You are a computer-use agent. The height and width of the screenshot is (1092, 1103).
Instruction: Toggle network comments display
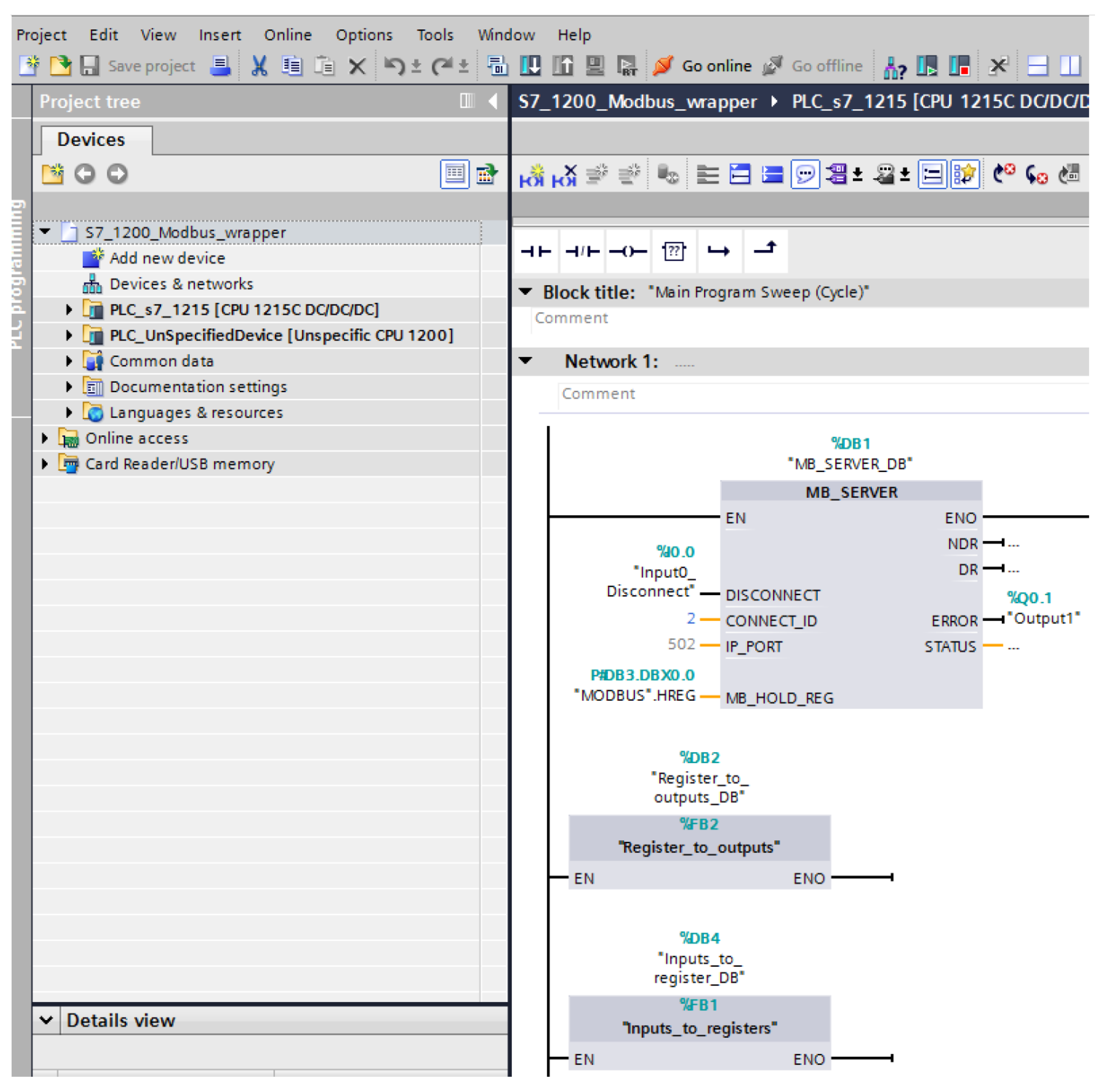tap(805, 174)
